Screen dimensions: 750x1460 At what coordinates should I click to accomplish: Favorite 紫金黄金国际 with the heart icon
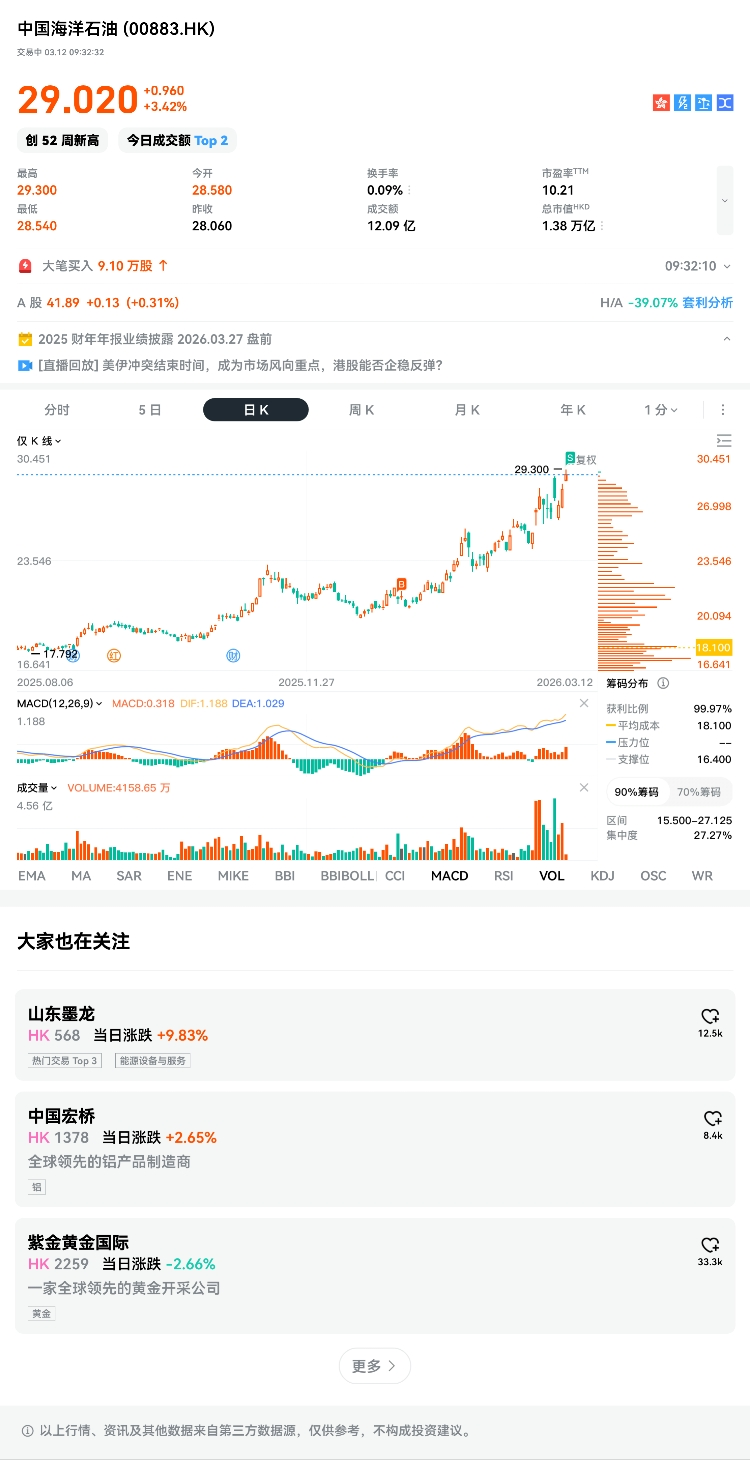710,1245
